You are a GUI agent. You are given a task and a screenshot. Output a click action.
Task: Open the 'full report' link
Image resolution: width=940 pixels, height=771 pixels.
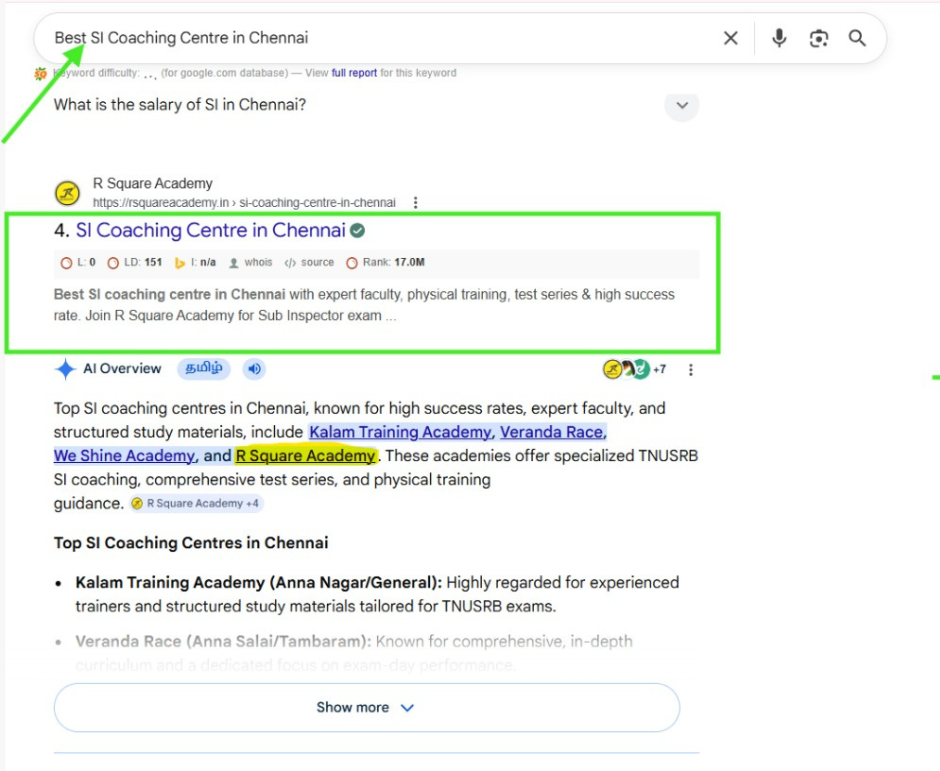coord(354,73)
